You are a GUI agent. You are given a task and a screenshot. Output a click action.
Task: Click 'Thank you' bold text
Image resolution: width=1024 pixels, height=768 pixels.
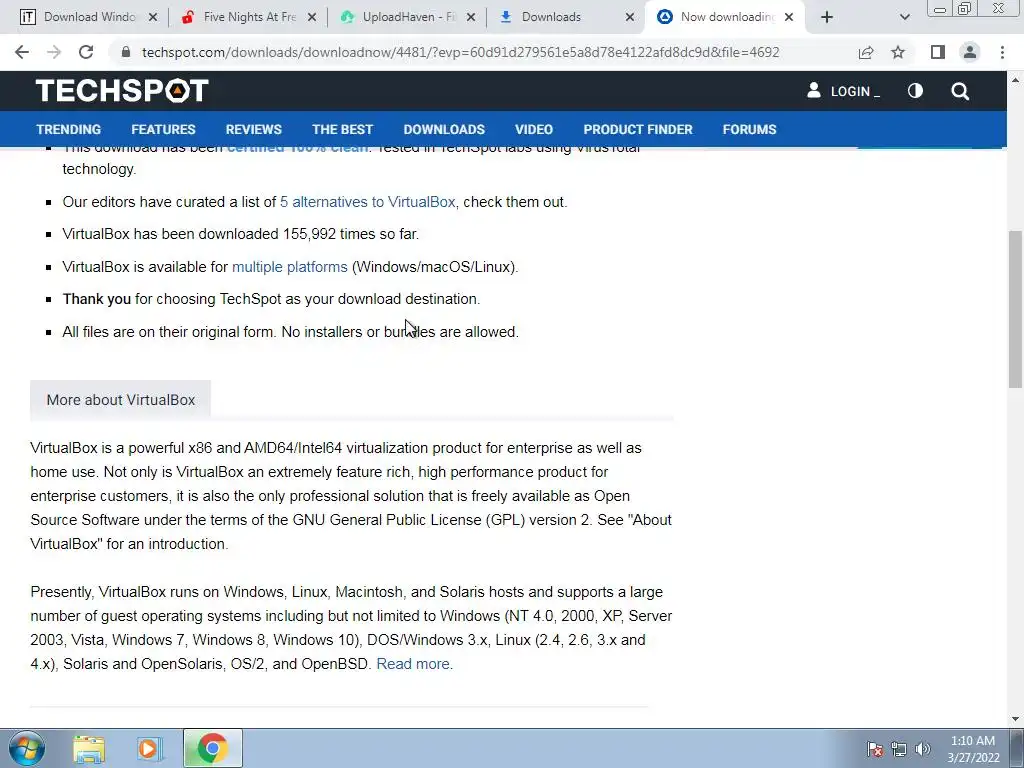pyautogui.click(x=97, y=299)
